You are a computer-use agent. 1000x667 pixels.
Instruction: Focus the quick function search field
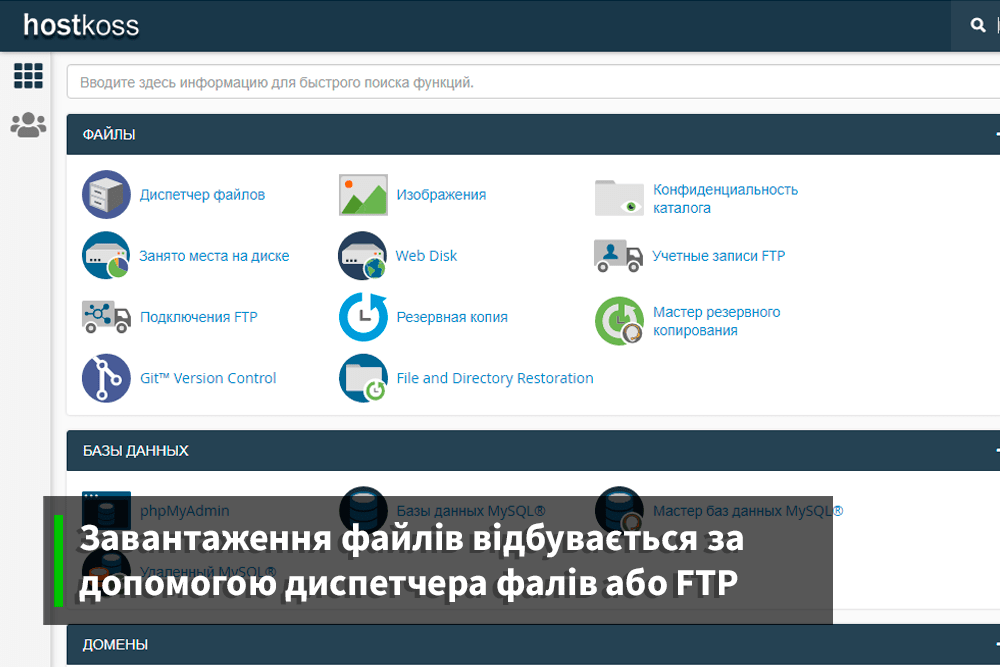coord(533,82)
